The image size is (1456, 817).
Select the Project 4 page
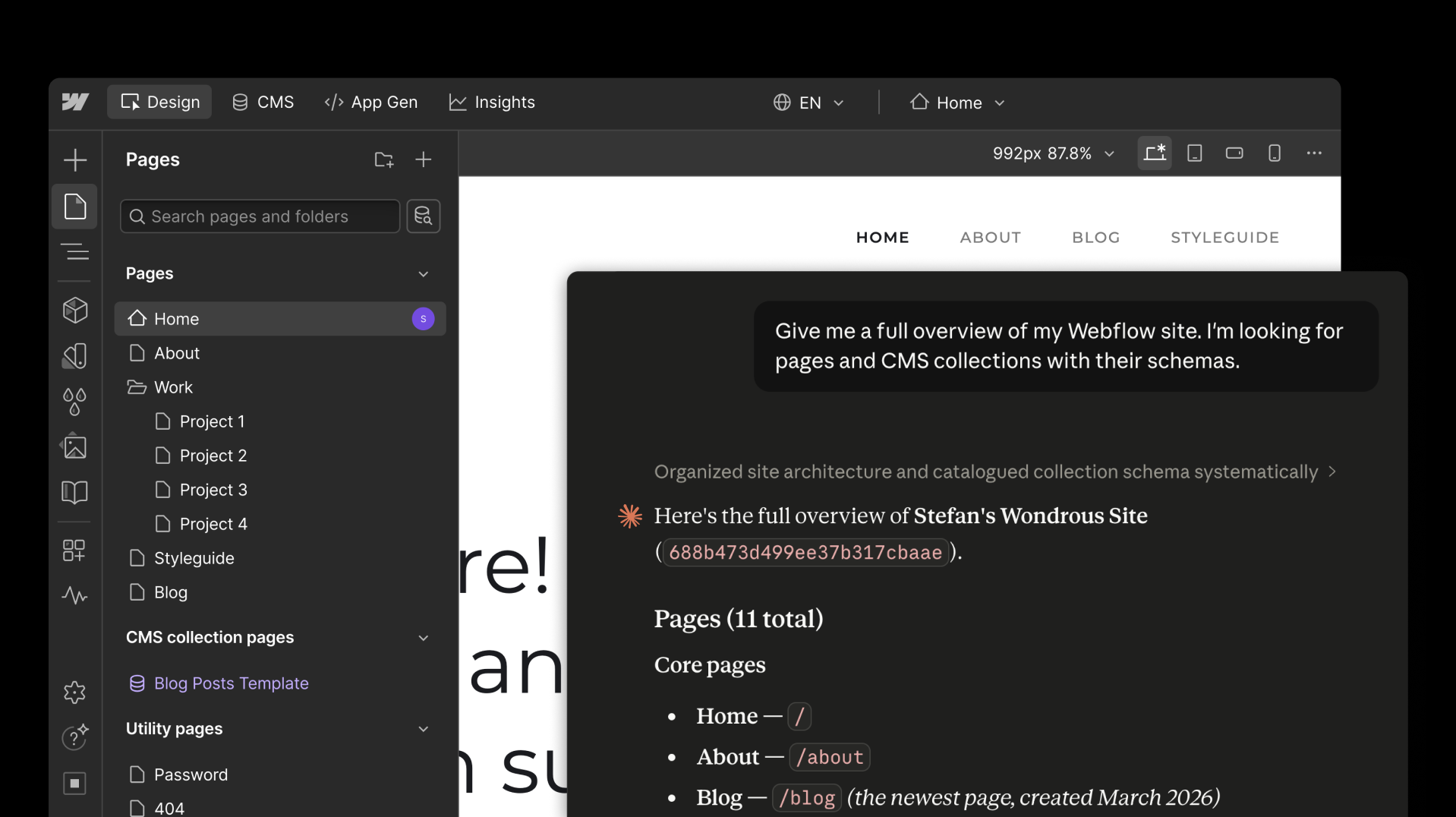280,524
